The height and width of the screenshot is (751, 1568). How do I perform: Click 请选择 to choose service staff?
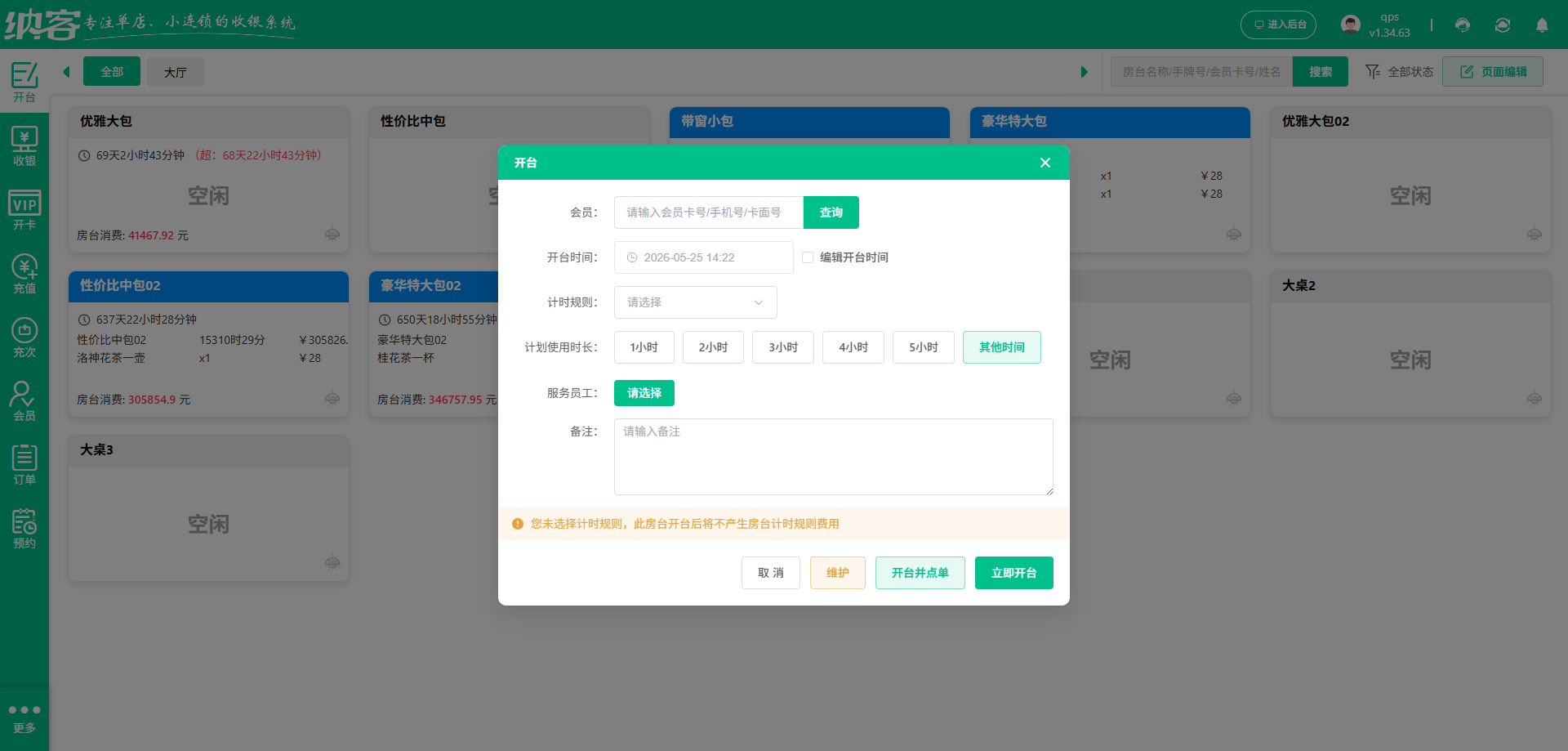644,393
